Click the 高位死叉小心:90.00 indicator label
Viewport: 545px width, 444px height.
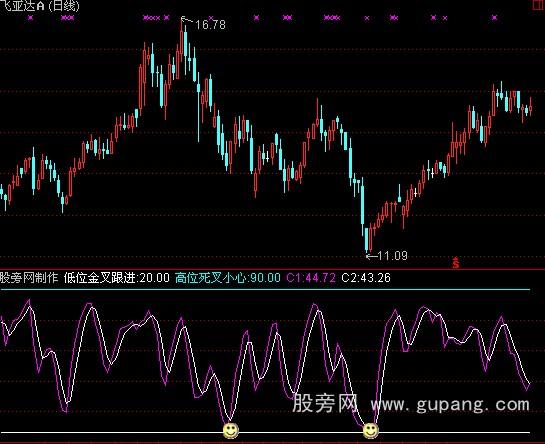click(228, 278)
